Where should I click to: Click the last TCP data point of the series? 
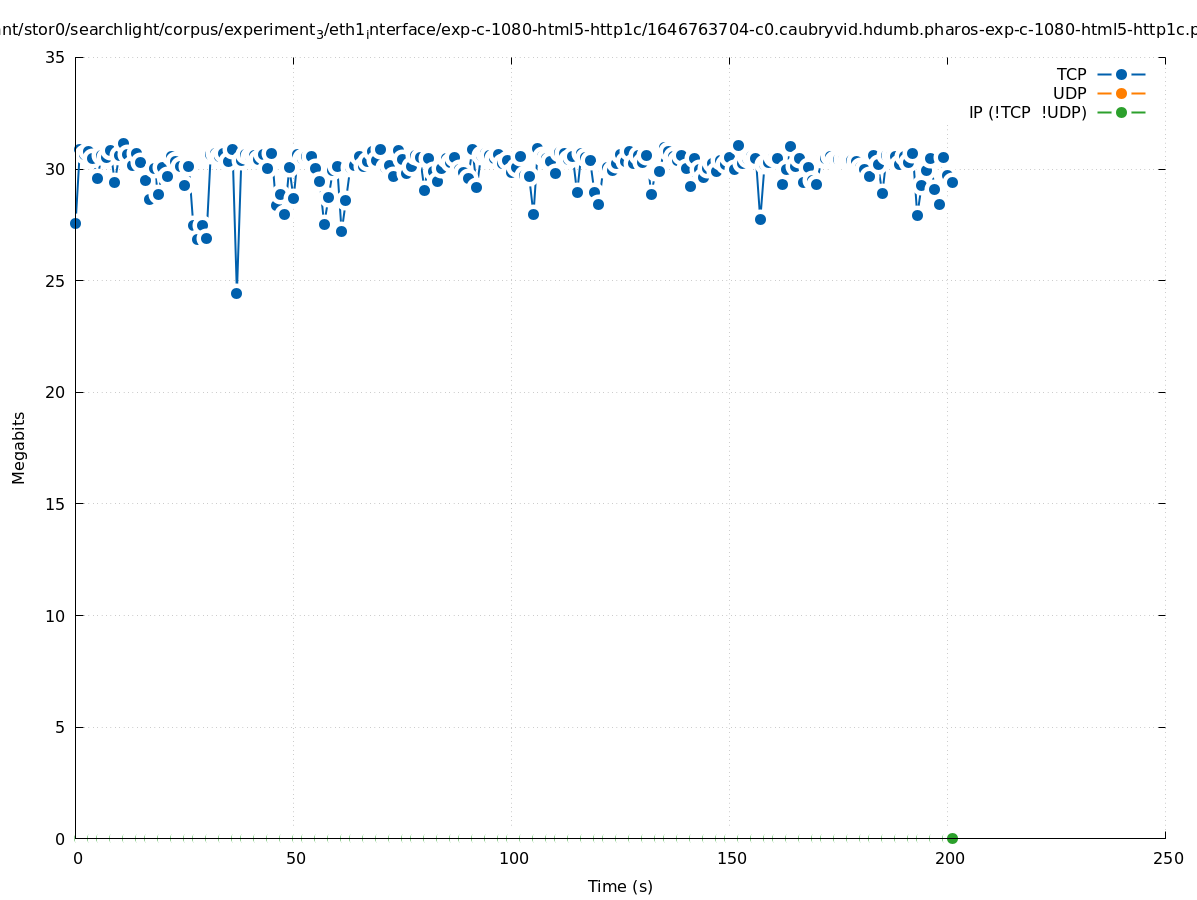click(x=952, y=182)
